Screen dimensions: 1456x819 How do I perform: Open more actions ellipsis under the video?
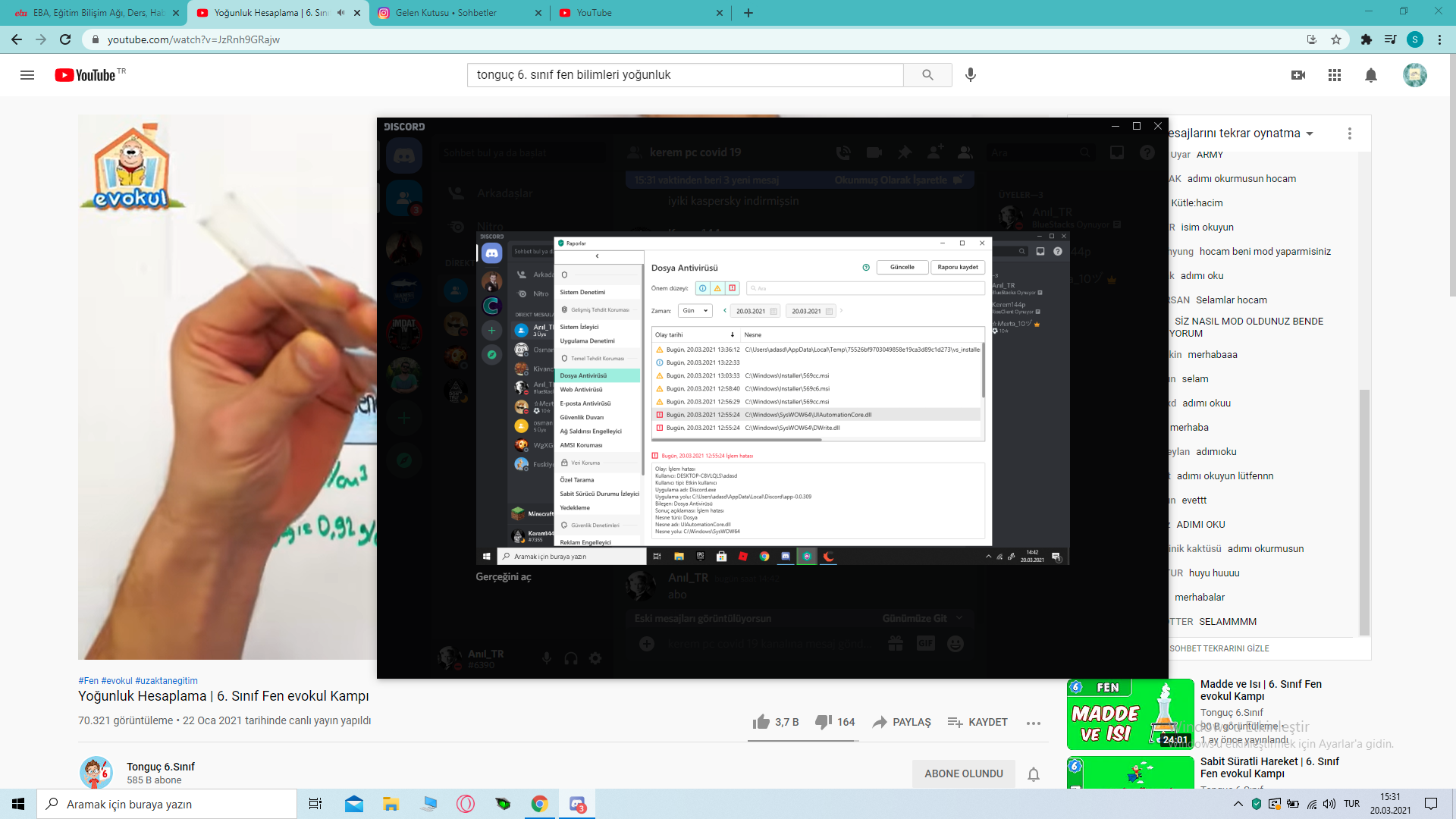1034,723
